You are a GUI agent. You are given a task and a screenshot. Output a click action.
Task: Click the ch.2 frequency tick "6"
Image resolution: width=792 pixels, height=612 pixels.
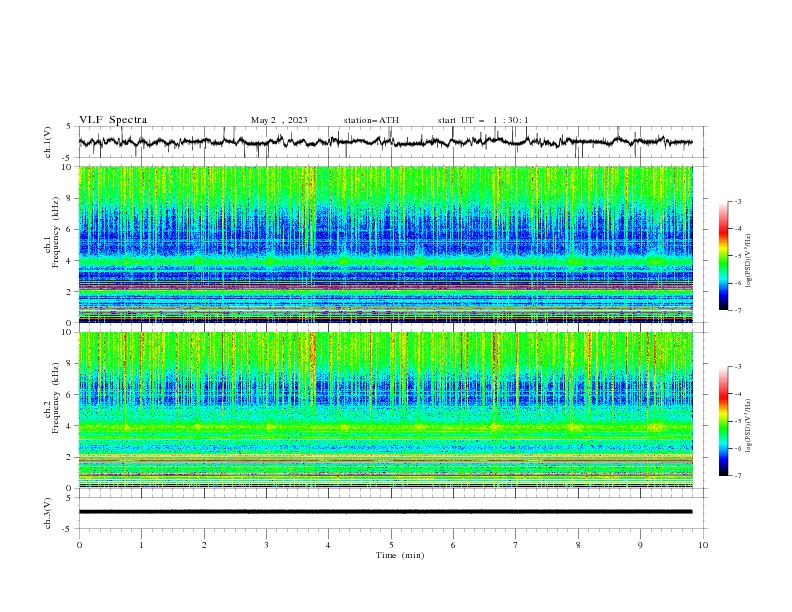(70, 395)
